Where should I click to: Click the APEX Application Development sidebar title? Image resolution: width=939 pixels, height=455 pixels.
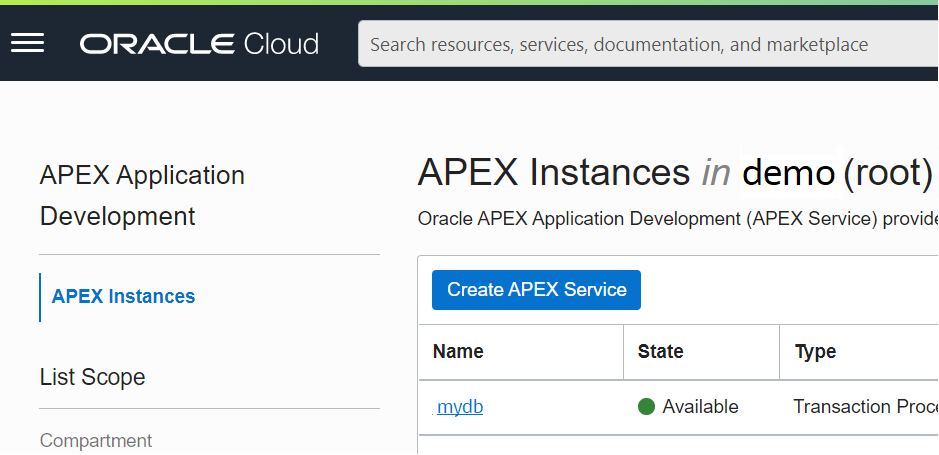click(x=142, y=195)
